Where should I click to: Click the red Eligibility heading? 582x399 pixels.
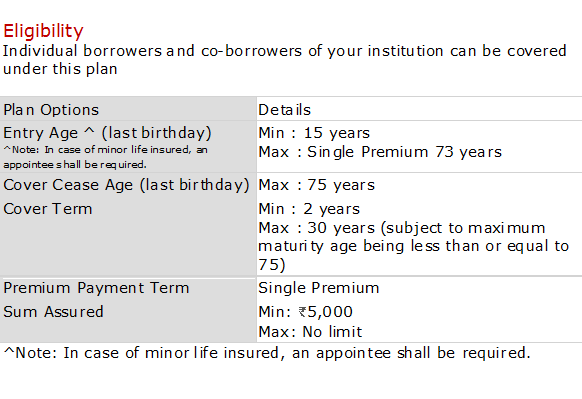(43, 31)
